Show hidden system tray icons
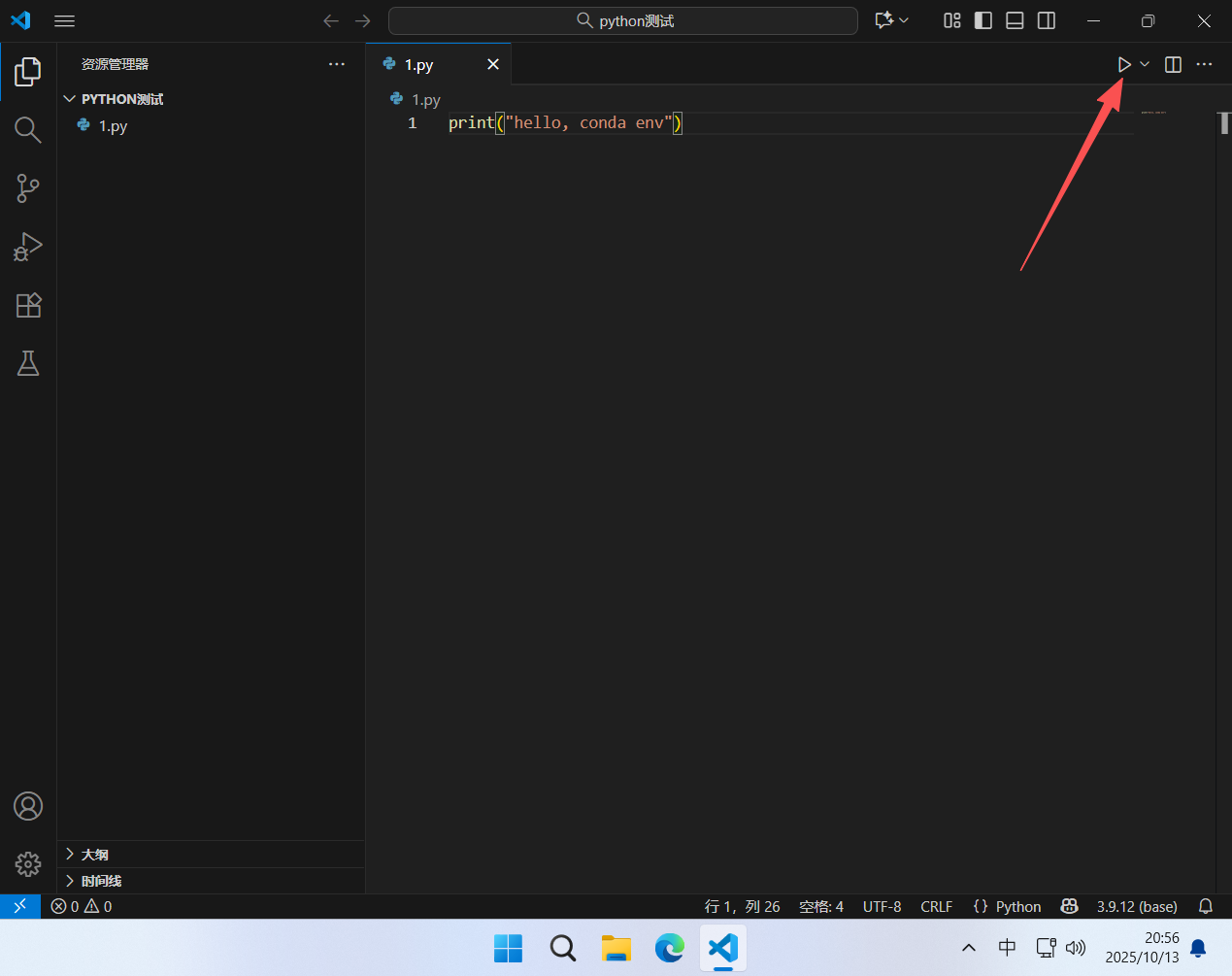 [969, 948]
